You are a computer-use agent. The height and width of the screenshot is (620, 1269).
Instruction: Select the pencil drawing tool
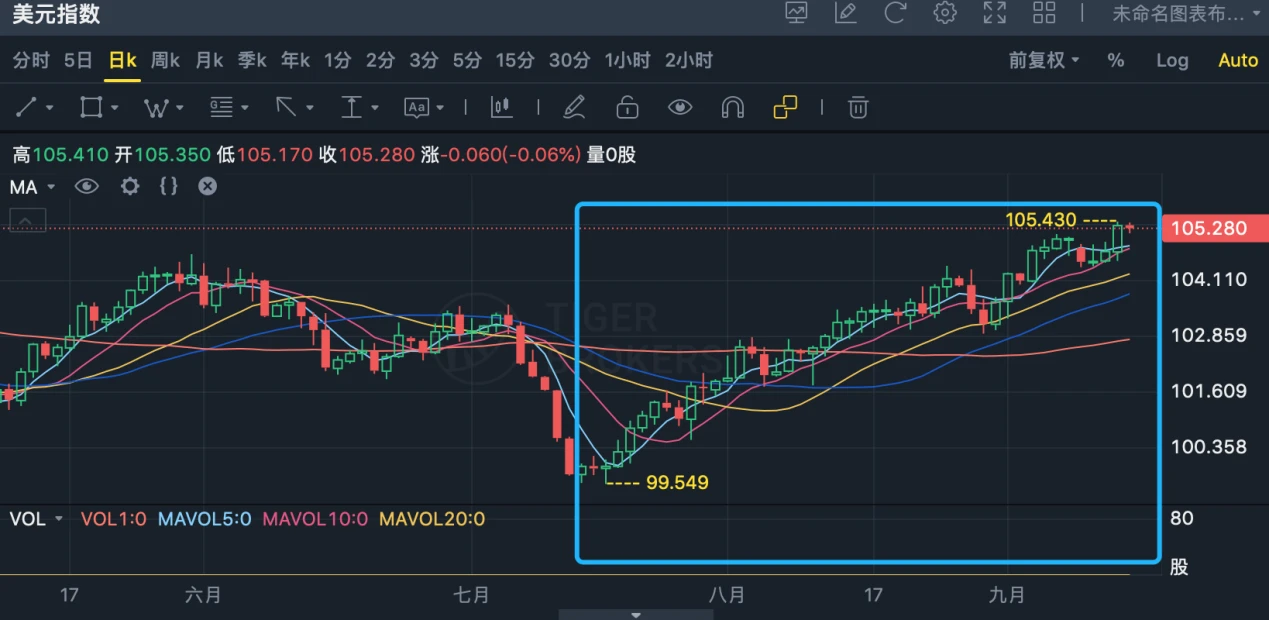tap(574, 107)
